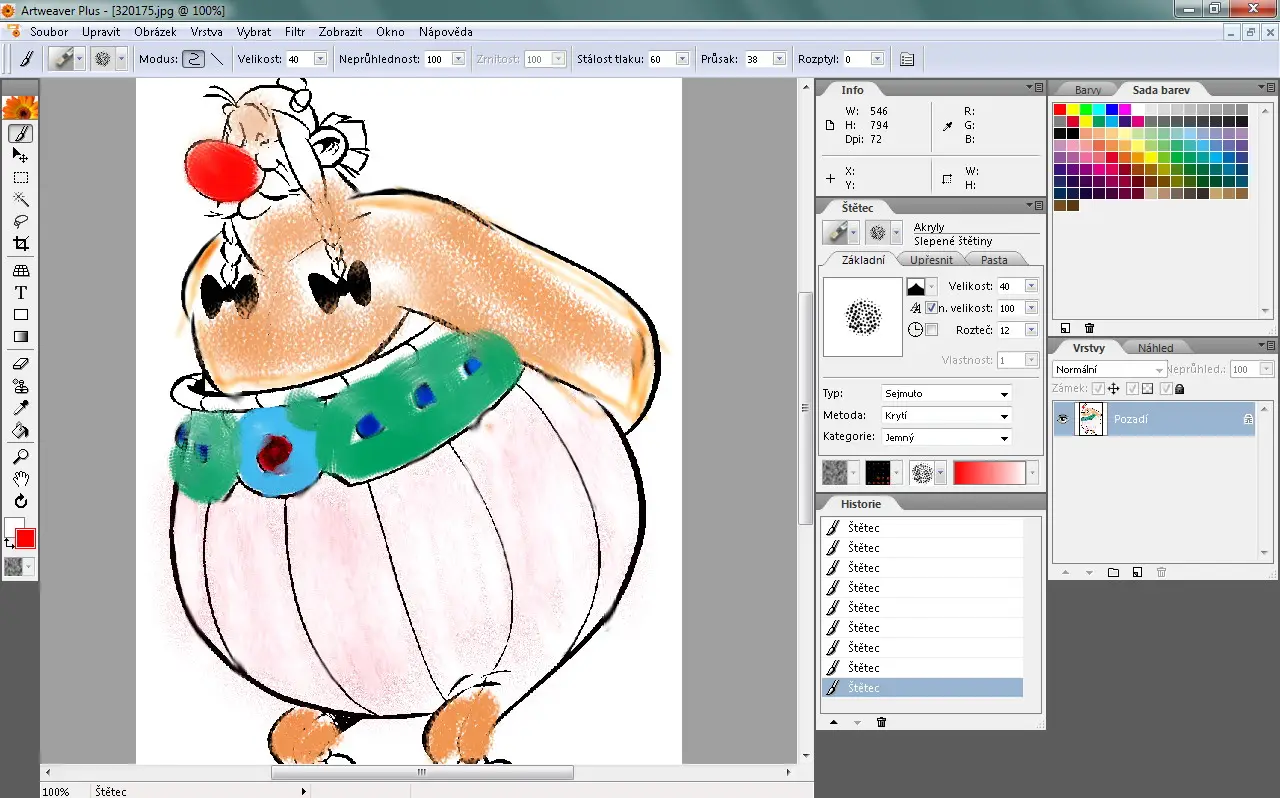1280x798 pixels.
Task: Select the Lasso tool
Action: pyautogui.click(x=20, y=221)
